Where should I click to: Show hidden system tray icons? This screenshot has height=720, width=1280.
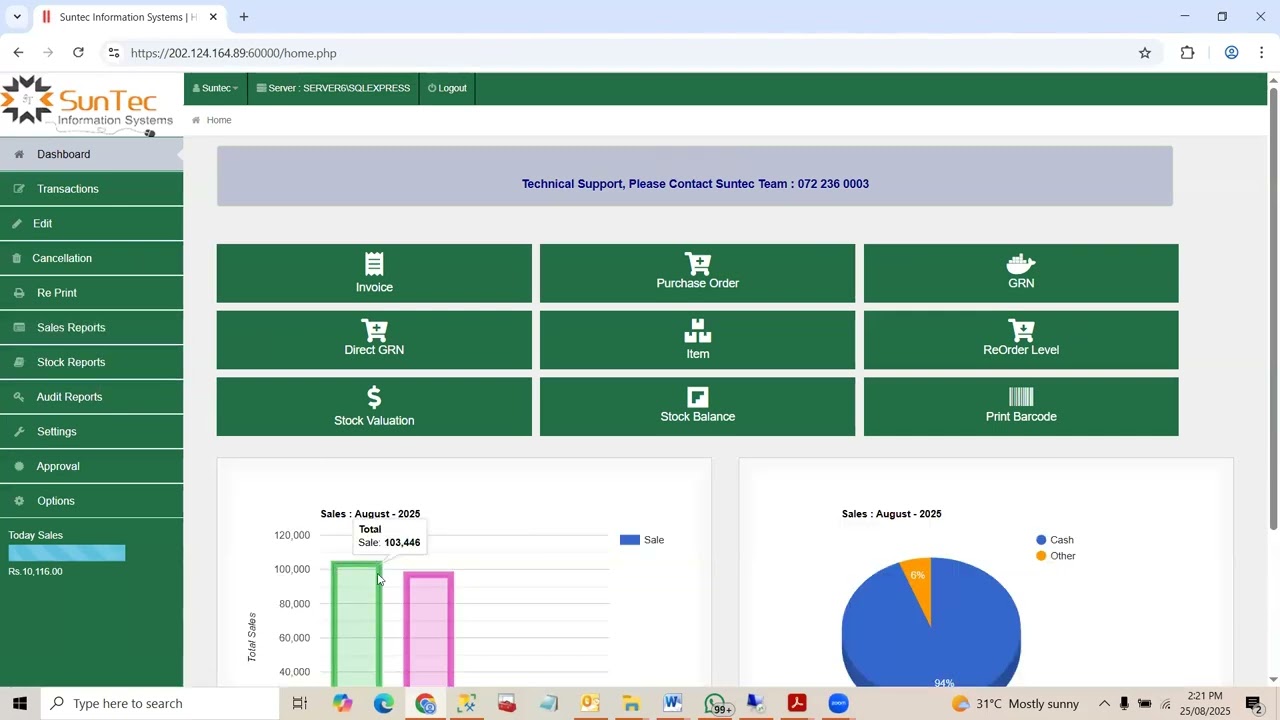1104,704
